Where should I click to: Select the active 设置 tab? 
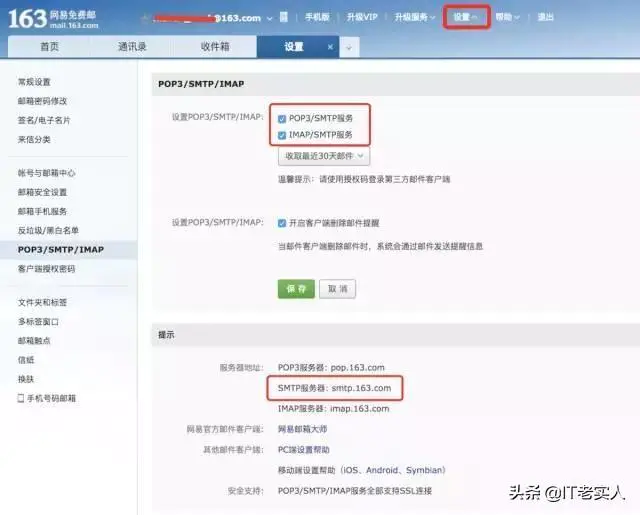pyautogui.click(x=294, y=47)
